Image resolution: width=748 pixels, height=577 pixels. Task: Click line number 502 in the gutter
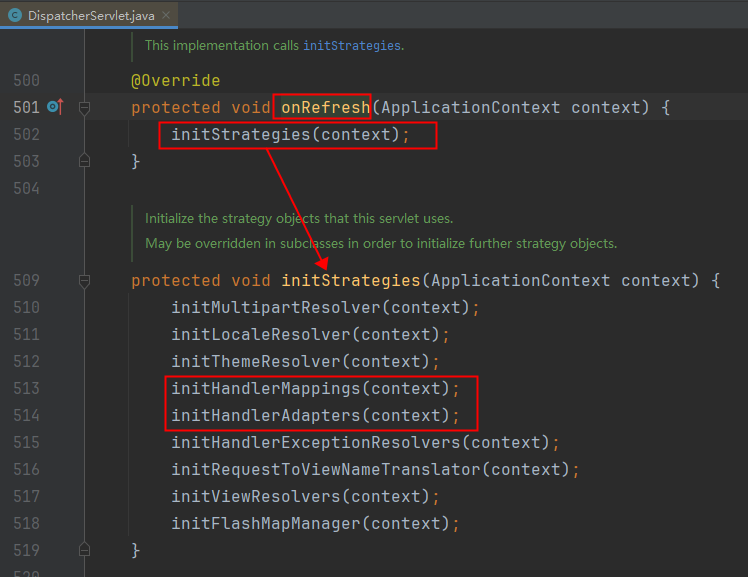(x=26, y=134)
